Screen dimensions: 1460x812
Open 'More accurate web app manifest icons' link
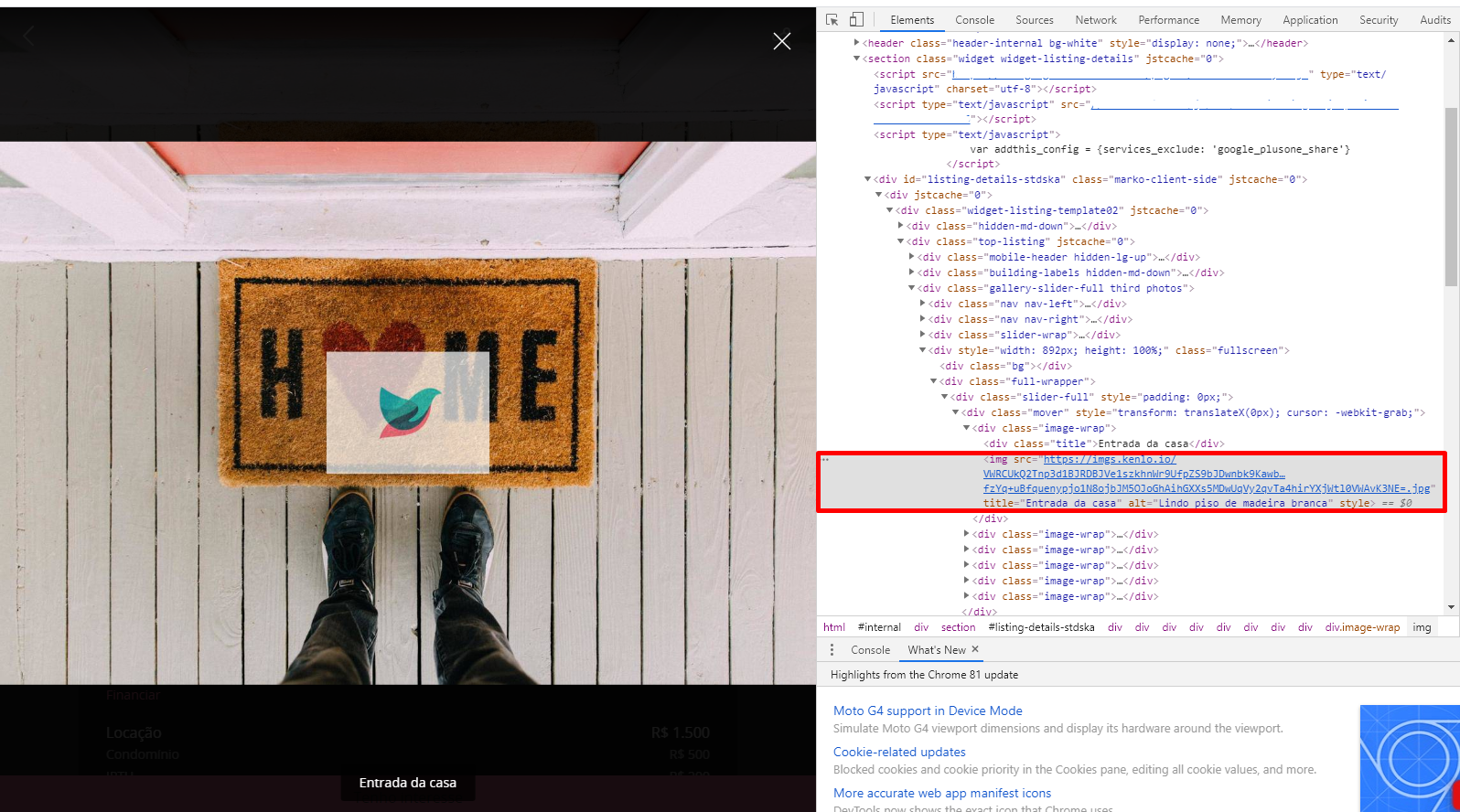[942, 793]
